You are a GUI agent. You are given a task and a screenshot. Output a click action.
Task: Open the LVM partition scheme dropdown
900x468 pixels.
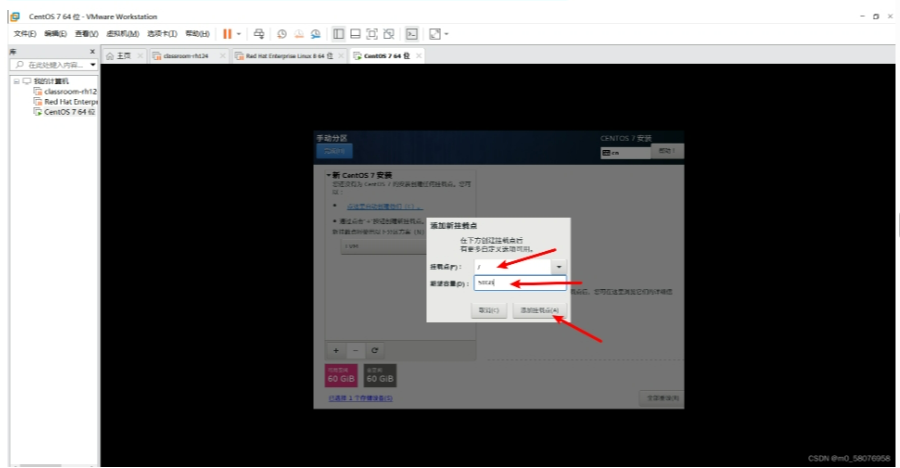click(x=383, y=246)
